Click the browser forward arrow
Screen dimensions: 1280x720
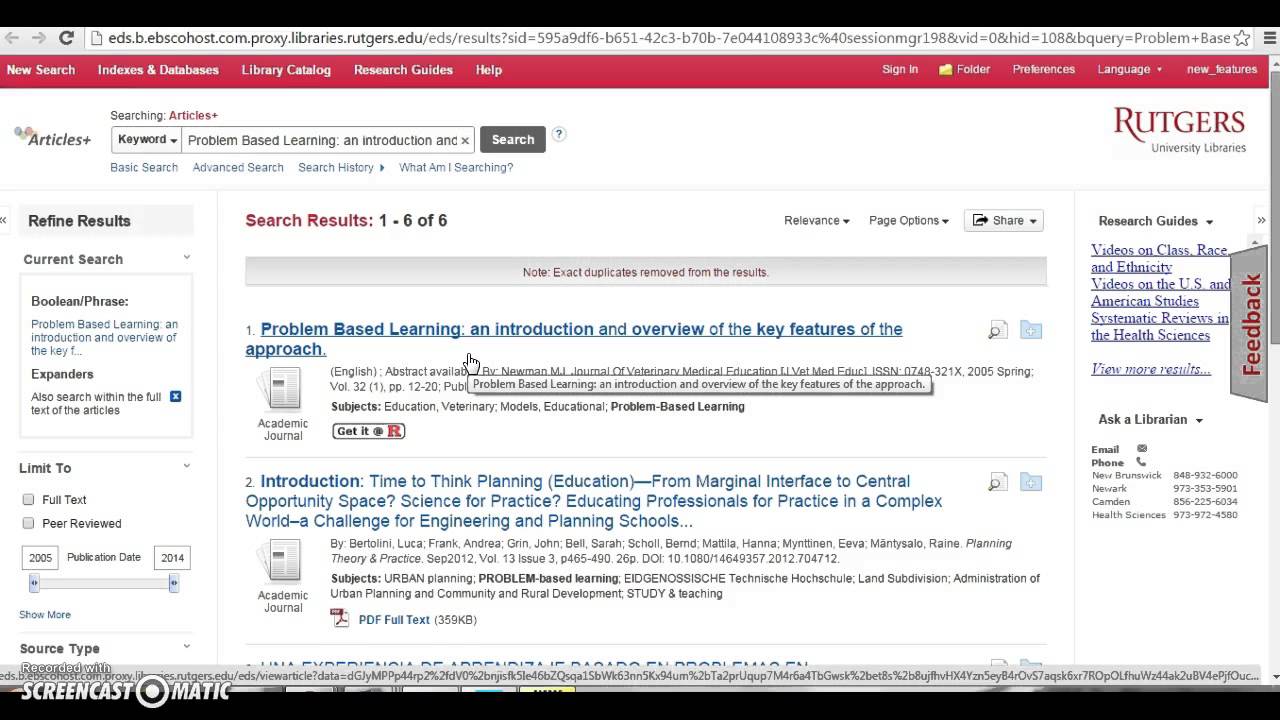pos(38,38)
